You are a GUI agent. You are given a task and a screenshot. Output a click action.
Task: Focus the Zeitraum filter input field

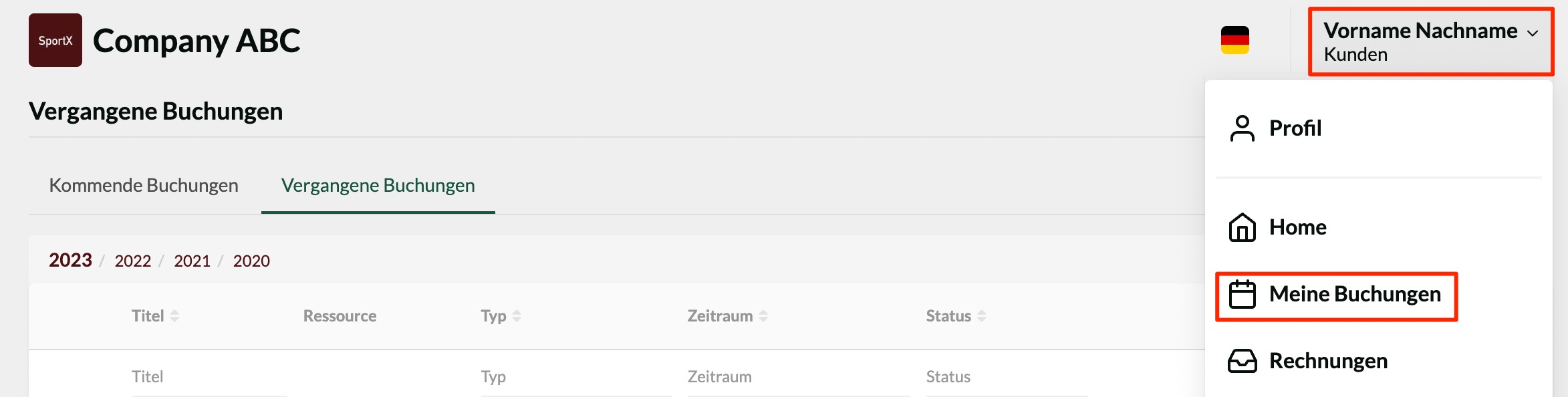coord(799,377)
